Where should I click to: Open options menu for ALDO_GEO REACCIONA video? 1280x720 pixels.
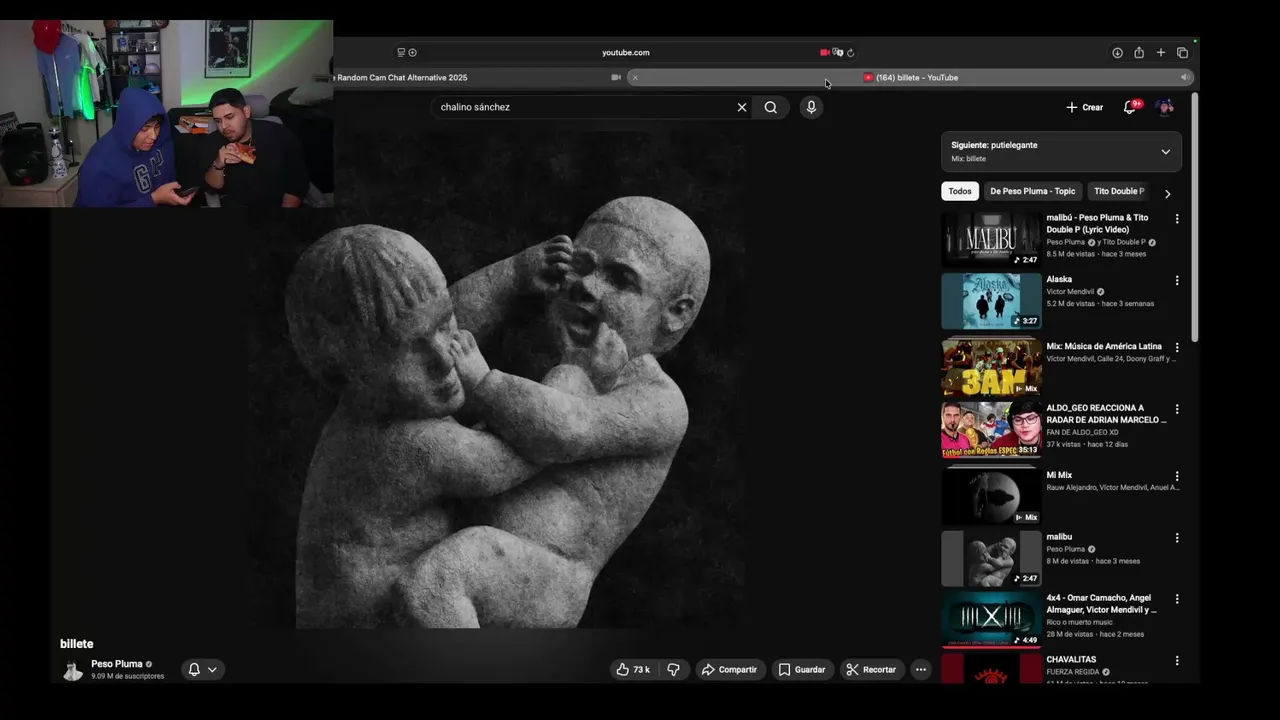coord(1176,409)
